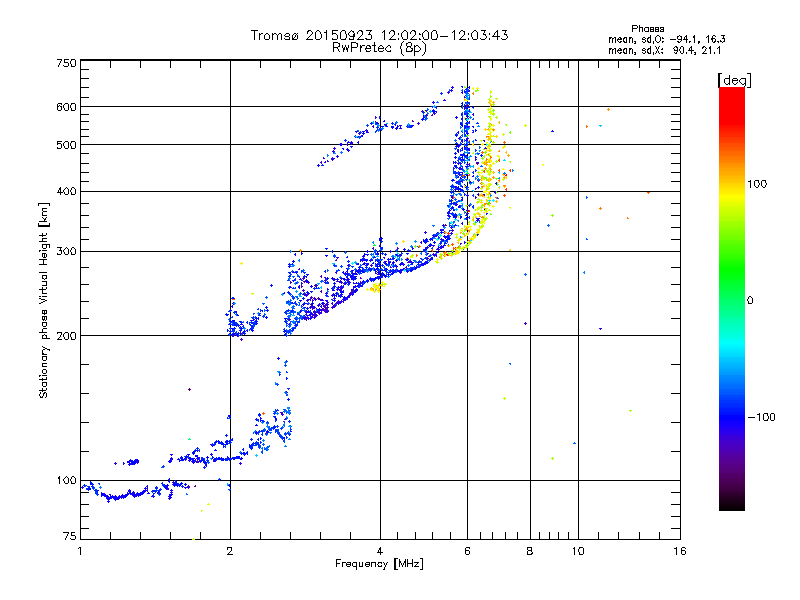Click the black bottom of the phase colorbar
This screenshot has width=800, height=600.
pyautogui.click(x=732, y=505)
